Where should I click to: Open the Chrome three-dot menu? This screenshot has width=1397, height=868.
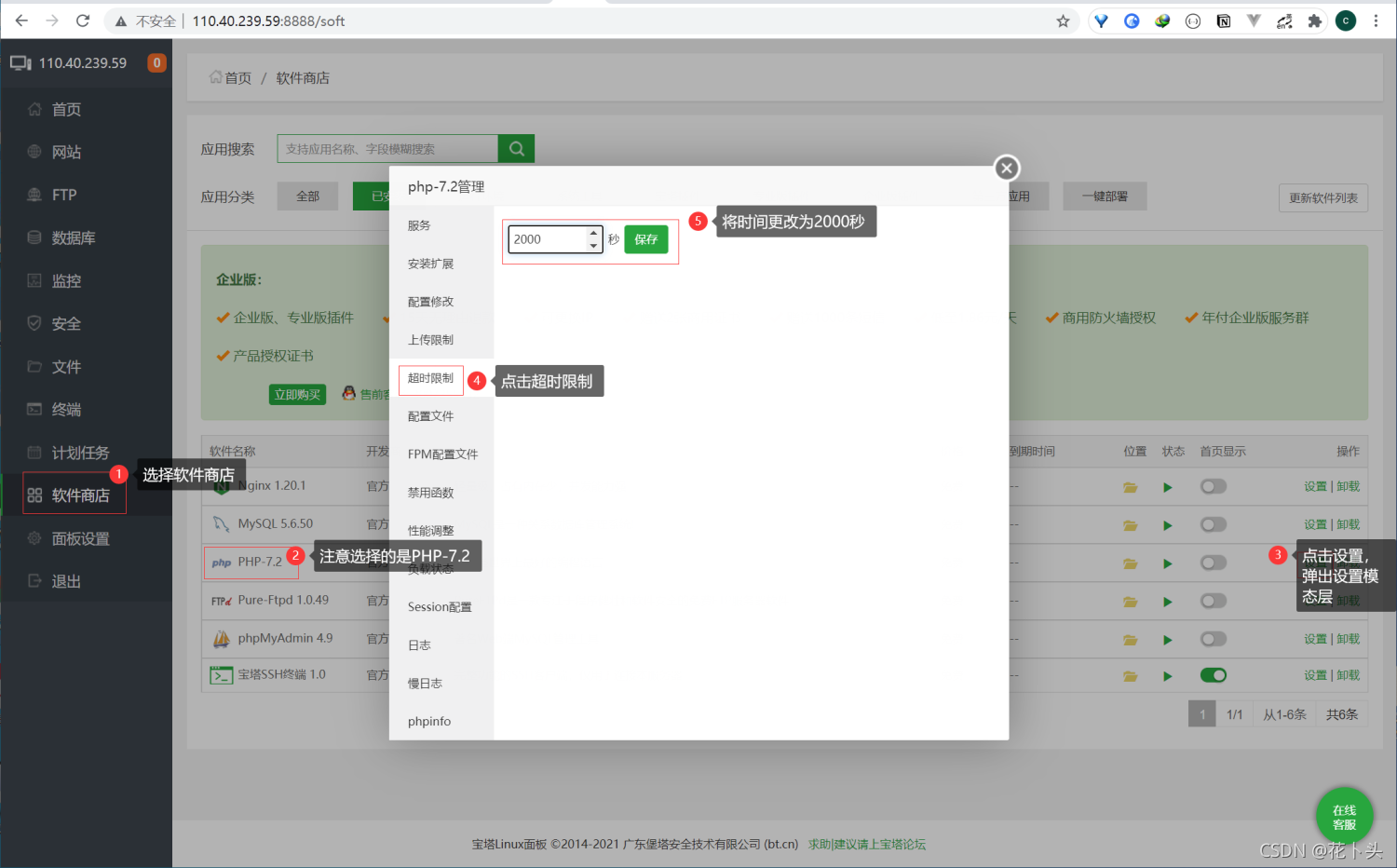tap(1376, 20)
